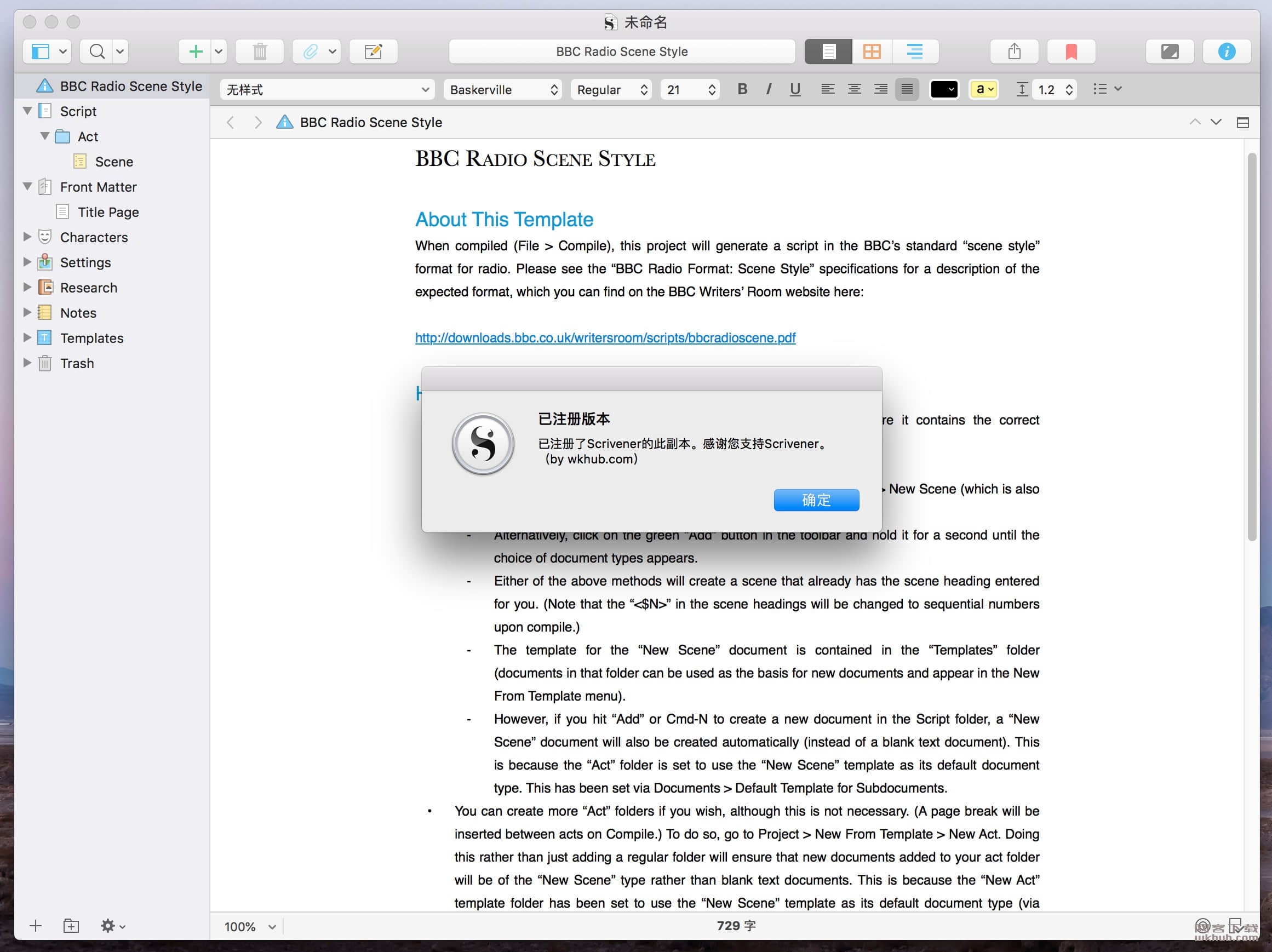The width and height of the screenshot is (1272, 952).
Task: Click the green Add document button
Action: (x=196, y=51)
